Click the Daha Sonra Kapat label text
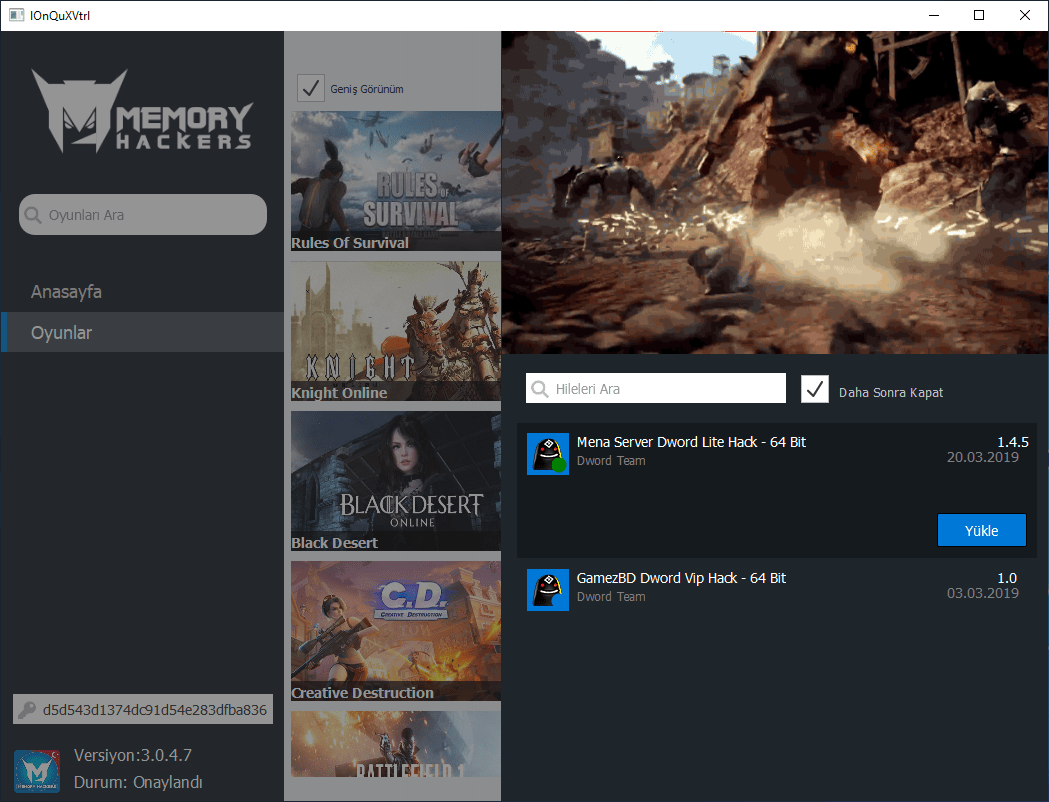The image size is (1049, 802). [890, 393]
